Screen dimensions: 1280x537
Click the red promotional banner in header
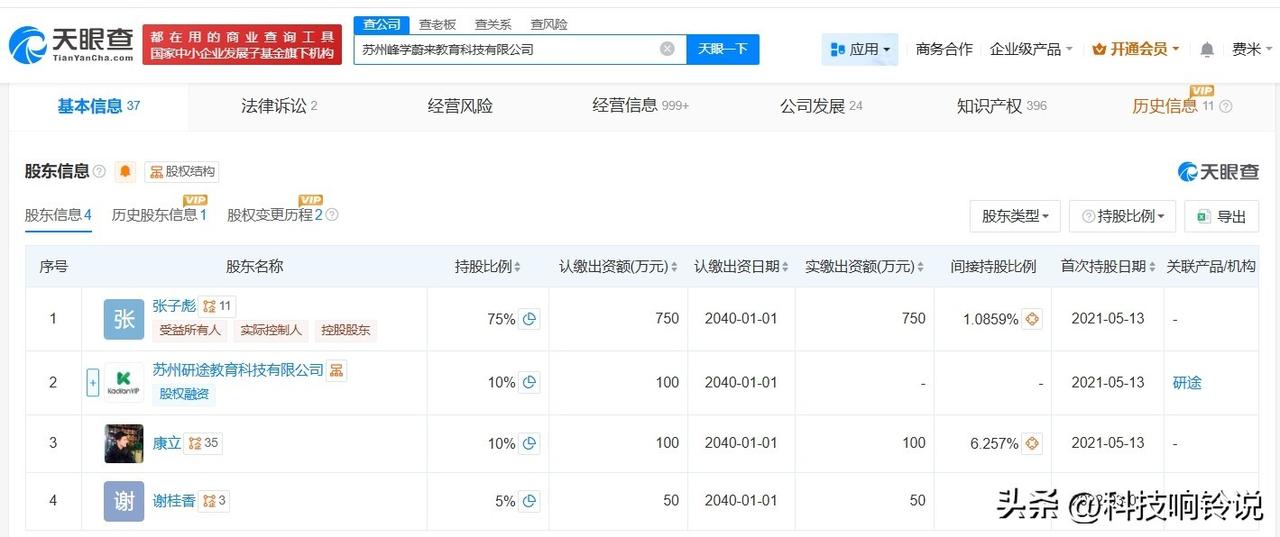point(242,45)
